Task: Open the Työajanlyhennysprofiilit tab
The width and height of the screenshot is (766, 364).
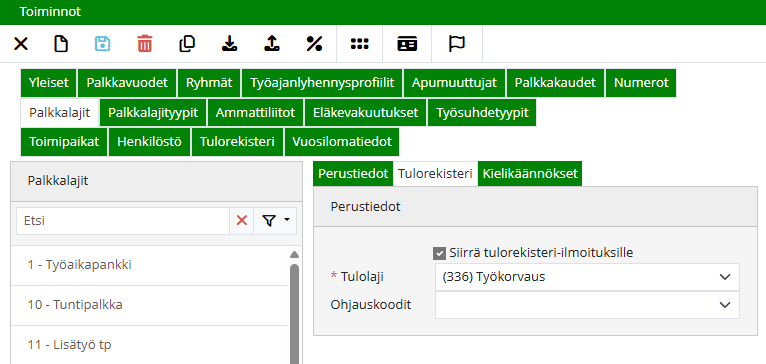Action: coord(322,83)
